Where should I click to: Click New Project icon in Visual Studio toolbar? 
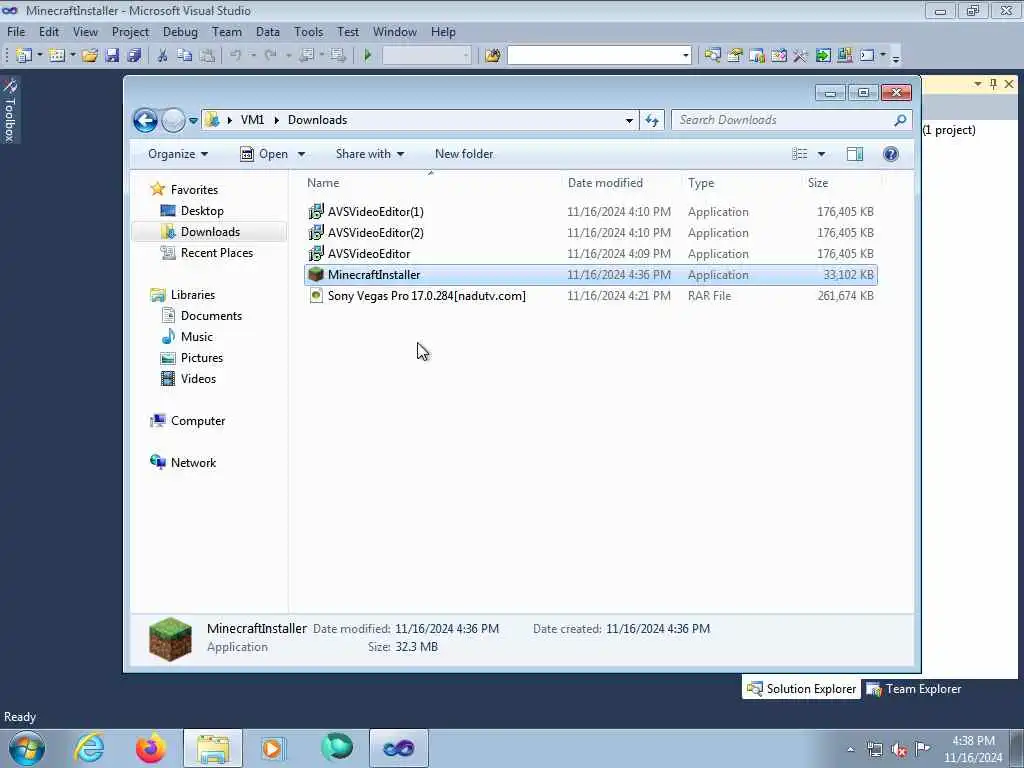24,56
